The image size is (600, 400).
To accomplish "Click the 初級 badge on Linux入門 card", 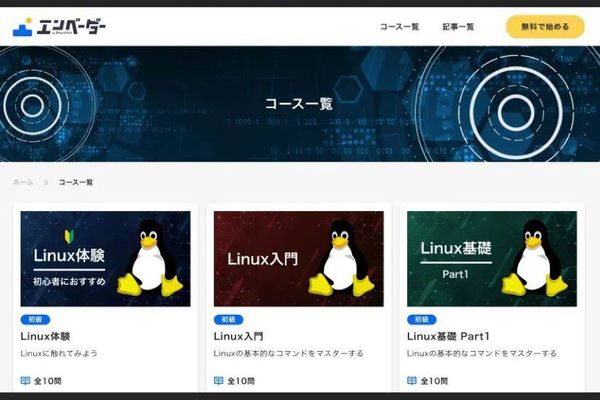I will (228, 320).
